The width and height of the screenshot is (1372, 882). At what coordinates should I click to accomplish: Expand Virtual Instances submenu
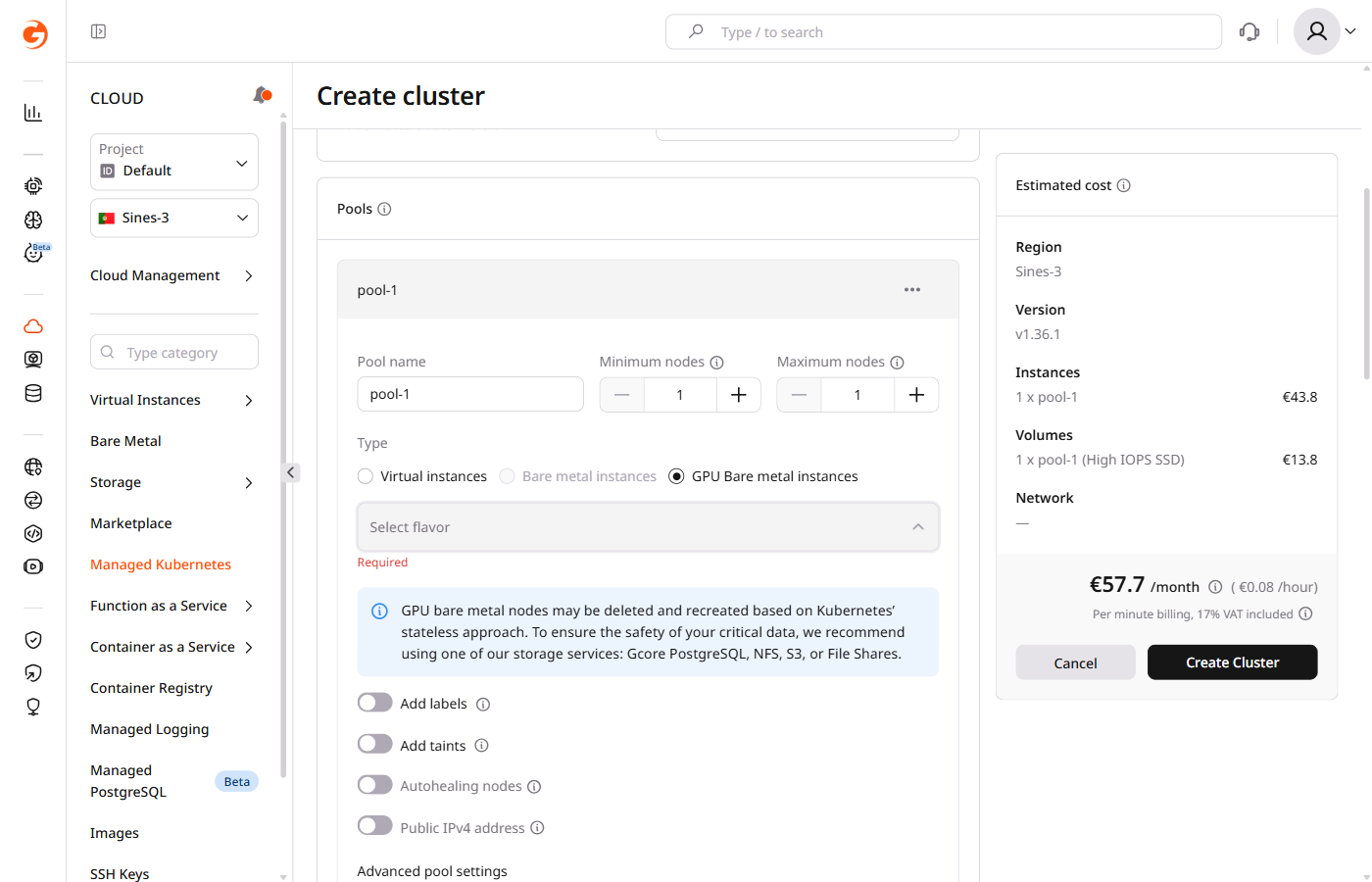[x=249, y=400]
